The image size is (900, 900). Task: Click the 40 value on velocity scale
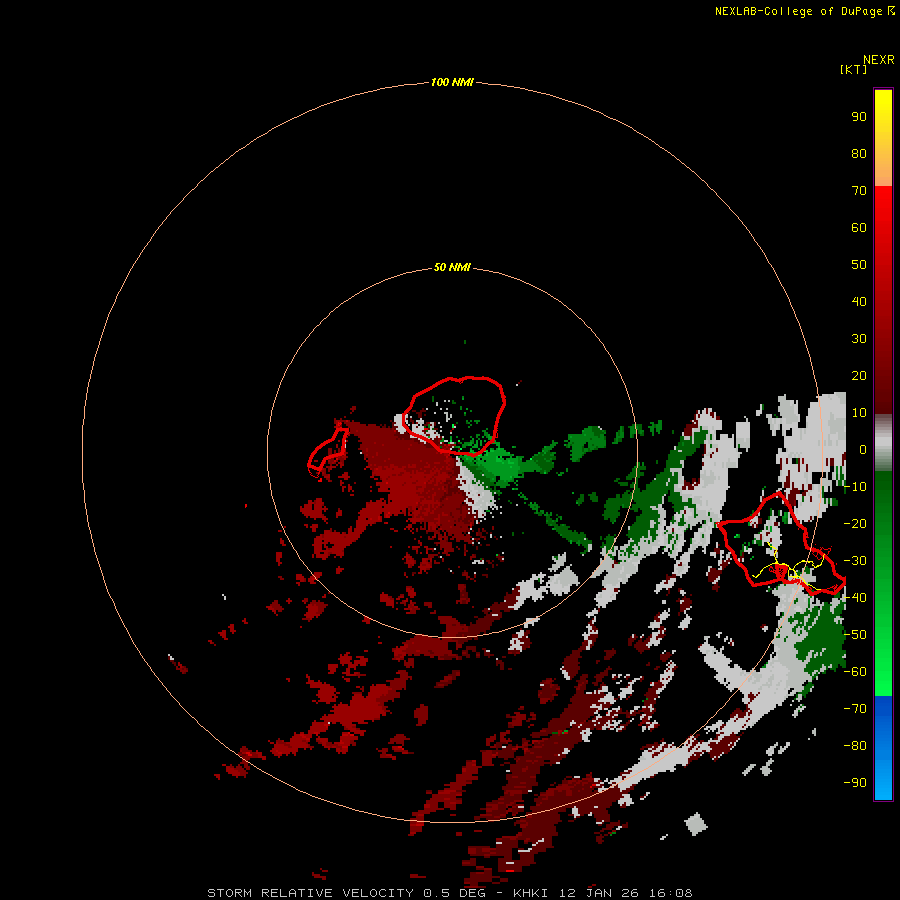(x=859, y=301)
